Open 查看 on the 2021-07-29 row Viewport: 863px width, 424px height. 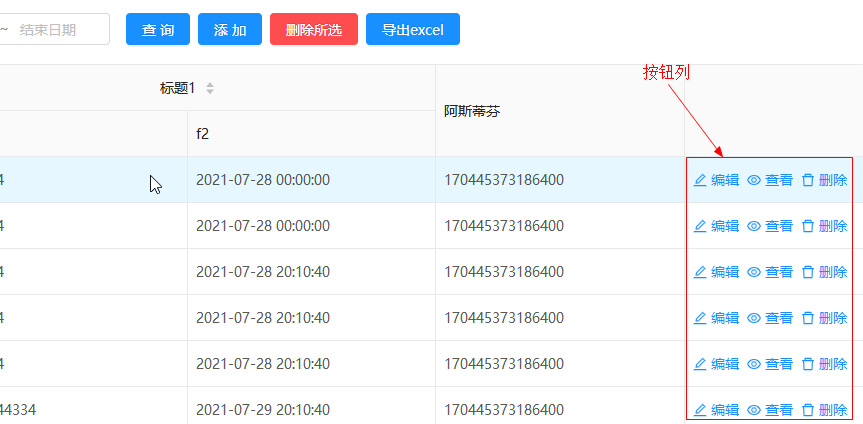[x=769, y=410]
